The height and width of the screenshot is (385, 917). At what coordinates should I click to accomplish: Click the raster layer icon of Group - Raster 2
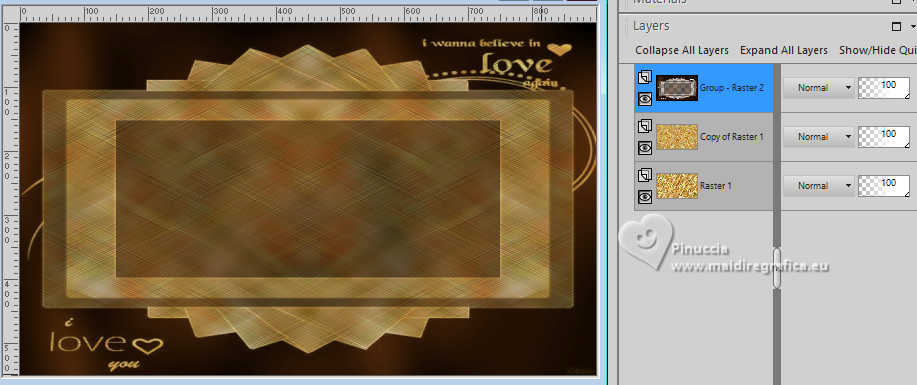pyautogui.click(x=645, y=77)
